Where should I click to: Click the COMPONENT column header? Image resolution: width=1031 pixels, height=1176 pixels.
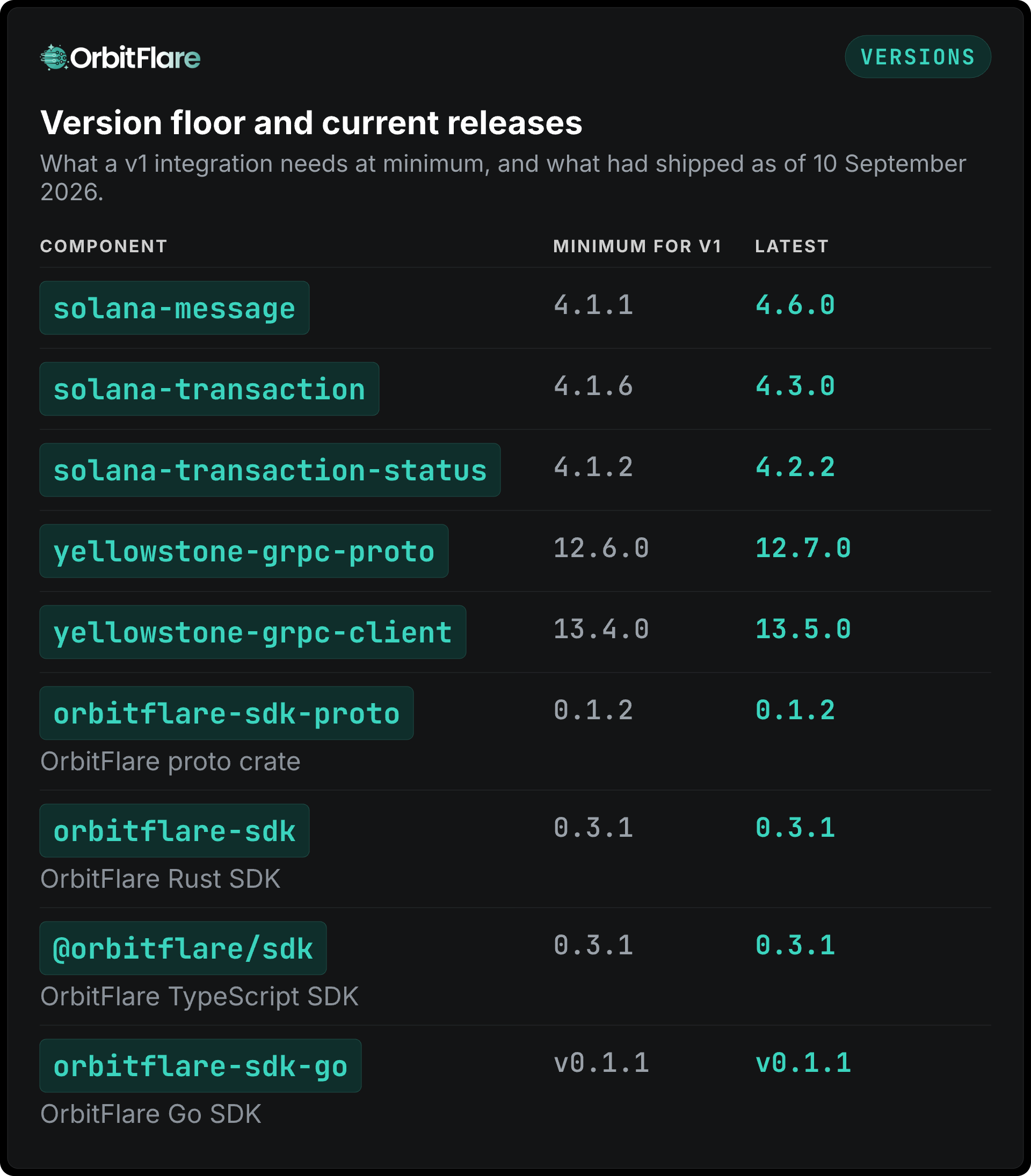(x=104, y=246)
